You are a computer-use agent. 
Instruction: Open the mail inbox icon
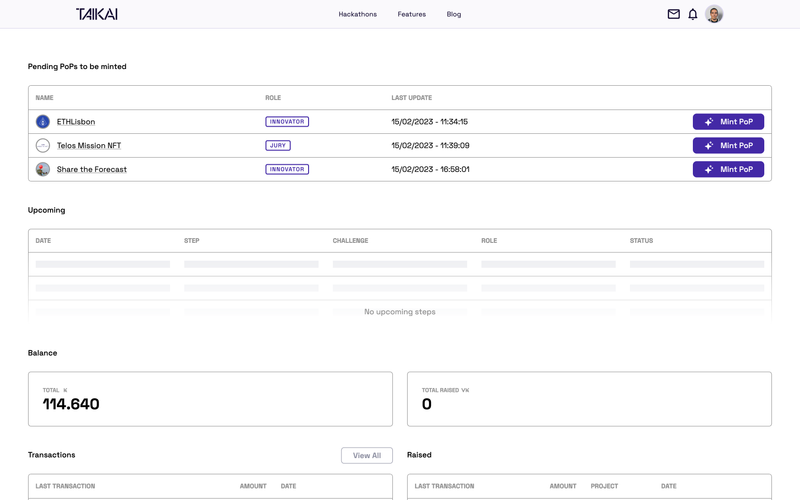[673, 14]
